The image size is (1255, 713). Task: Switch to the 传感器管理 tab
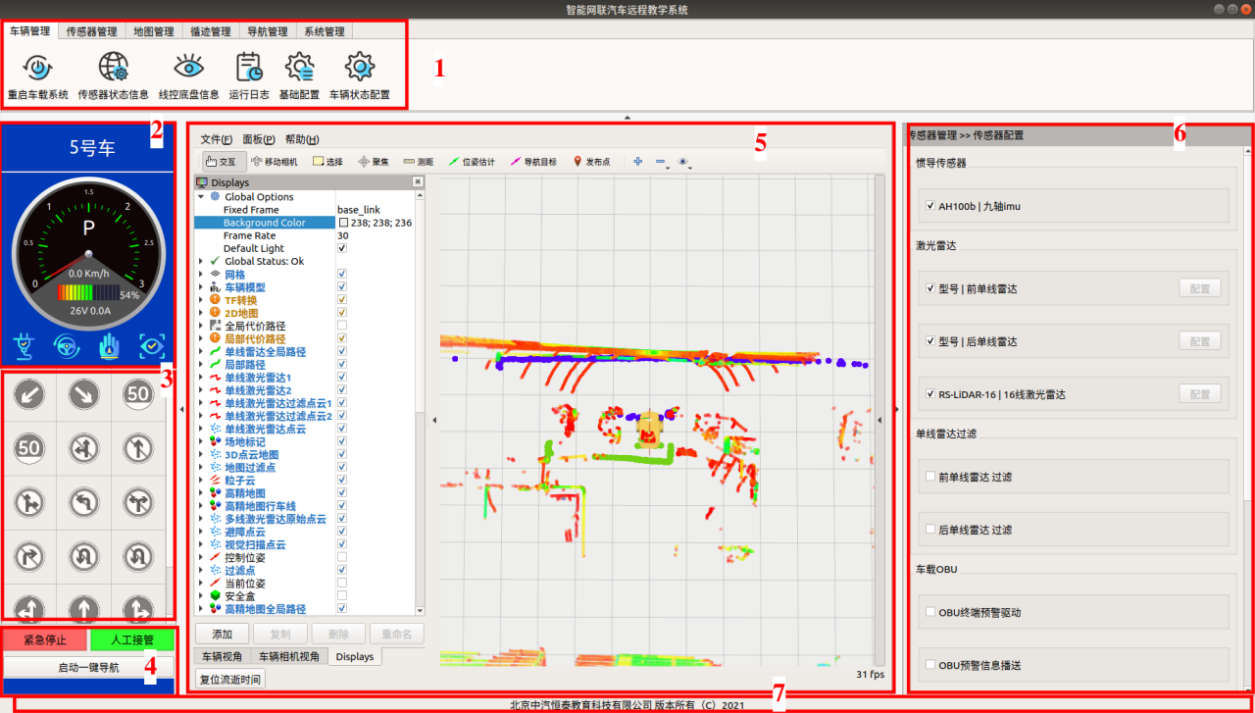point(92,31)
